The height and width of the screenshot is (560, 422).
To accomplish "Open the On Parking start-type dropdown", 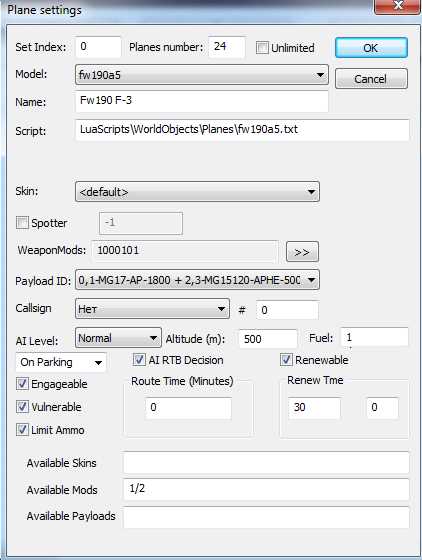I will click(x=61, y=362).
